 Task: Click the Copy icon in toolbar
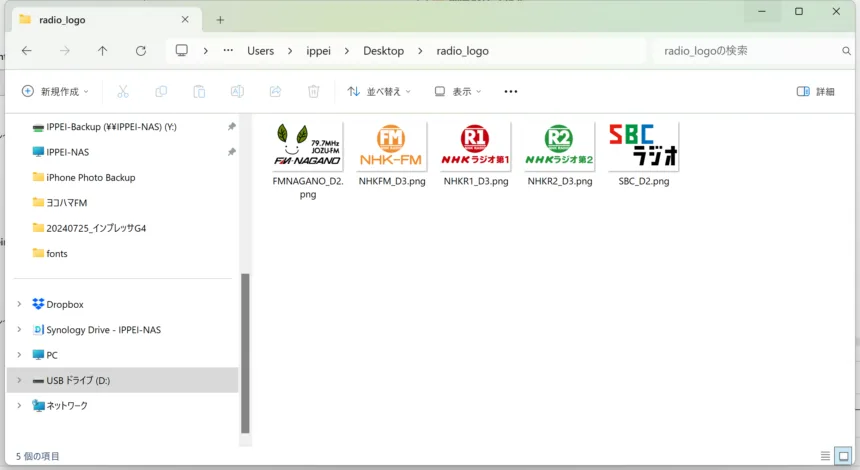(x=161, y=92)
